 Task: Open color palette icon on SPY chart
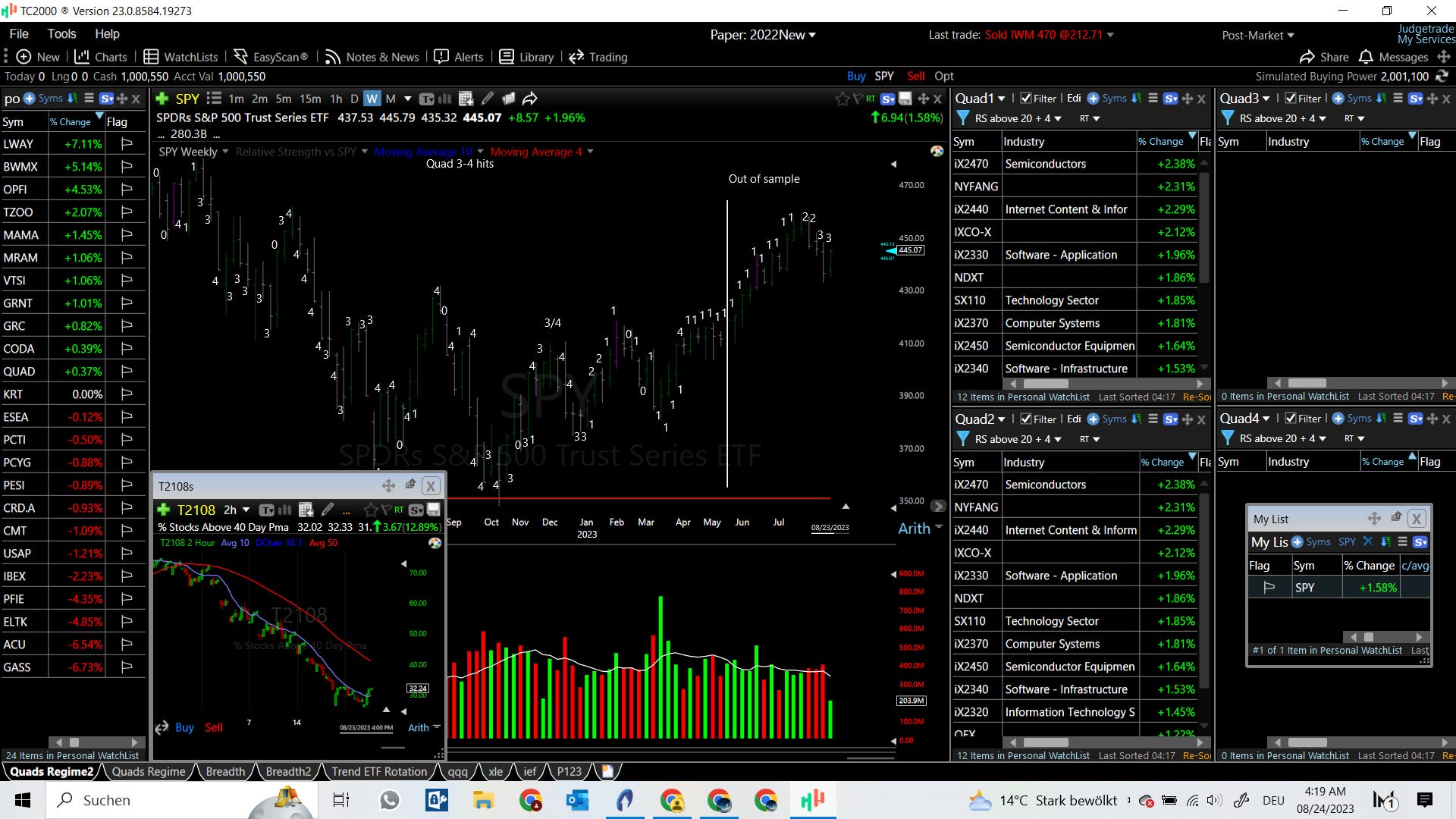[x=937, y=151]
